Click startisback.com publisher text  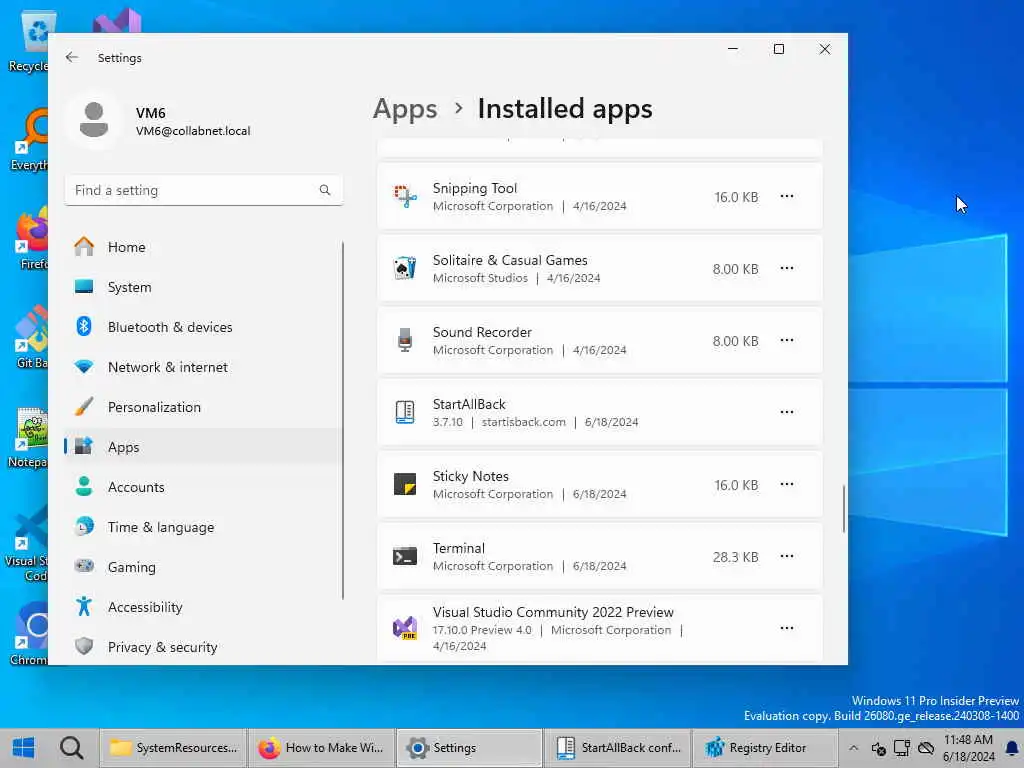pyautogui.click(x=524, y=422)
